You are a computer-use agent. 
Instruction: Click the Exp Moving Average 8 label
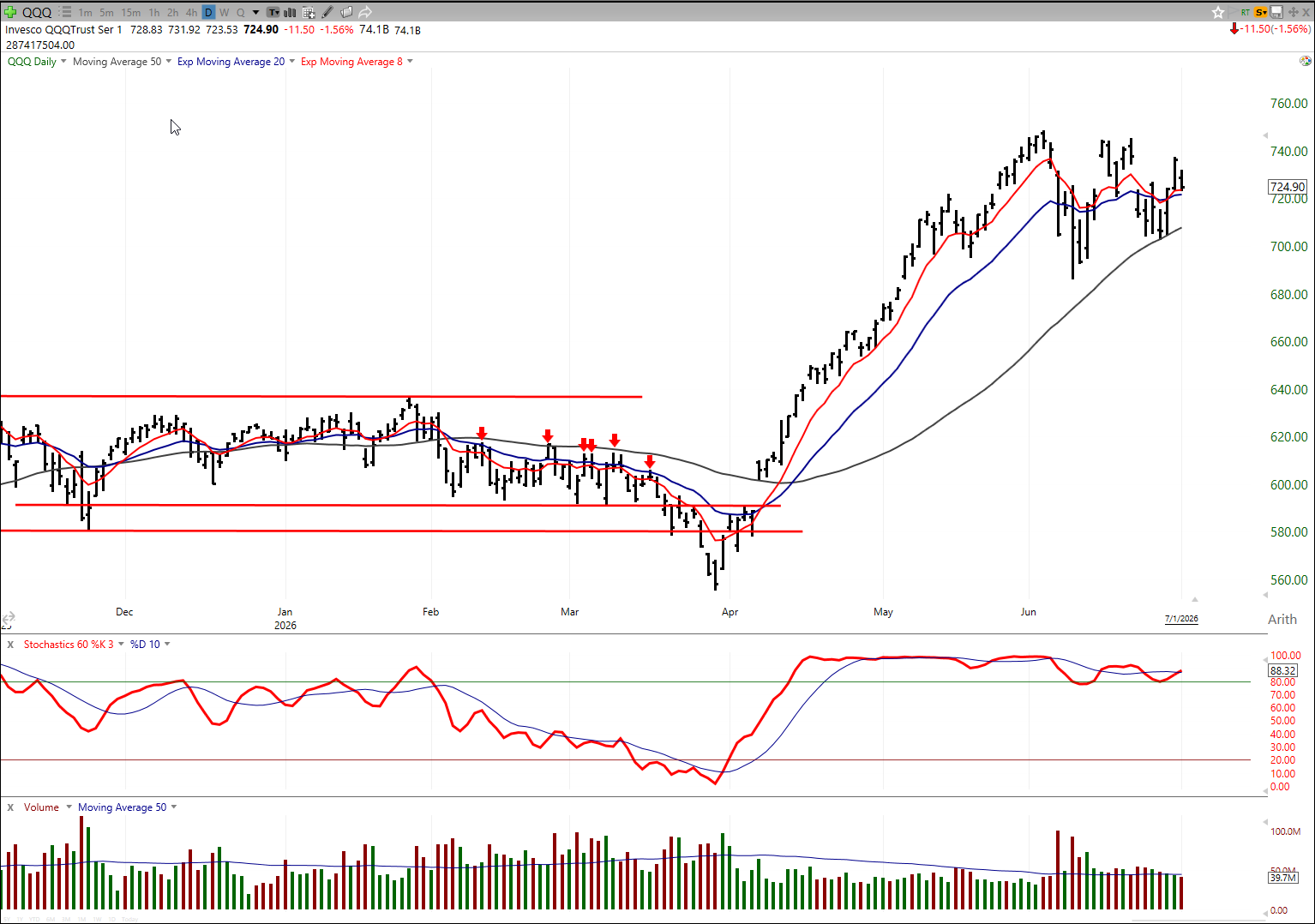coord(351,62)
